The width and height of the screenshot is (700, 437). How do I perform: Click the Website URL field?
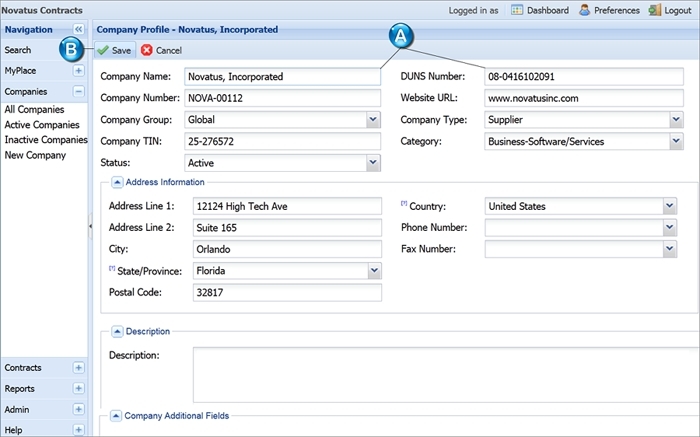click(x=584, y=98)
